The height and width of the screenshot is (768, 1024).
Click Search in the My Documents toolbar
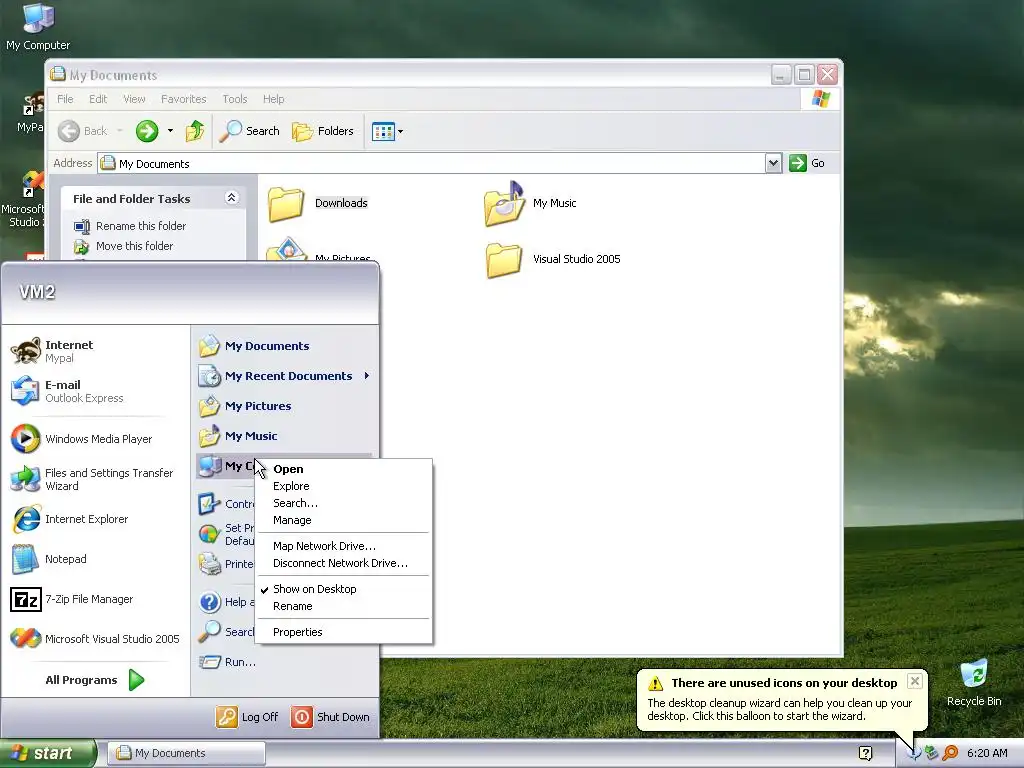[249, 131]
